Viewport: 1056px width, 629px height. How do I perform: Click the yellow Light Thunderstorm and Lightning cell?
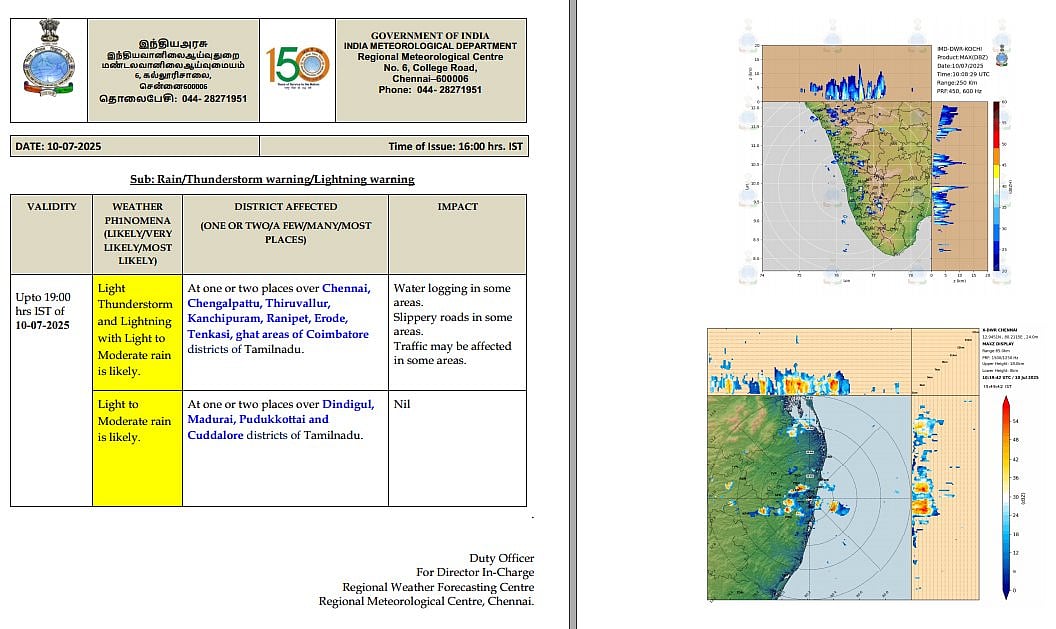click(137, 330)
